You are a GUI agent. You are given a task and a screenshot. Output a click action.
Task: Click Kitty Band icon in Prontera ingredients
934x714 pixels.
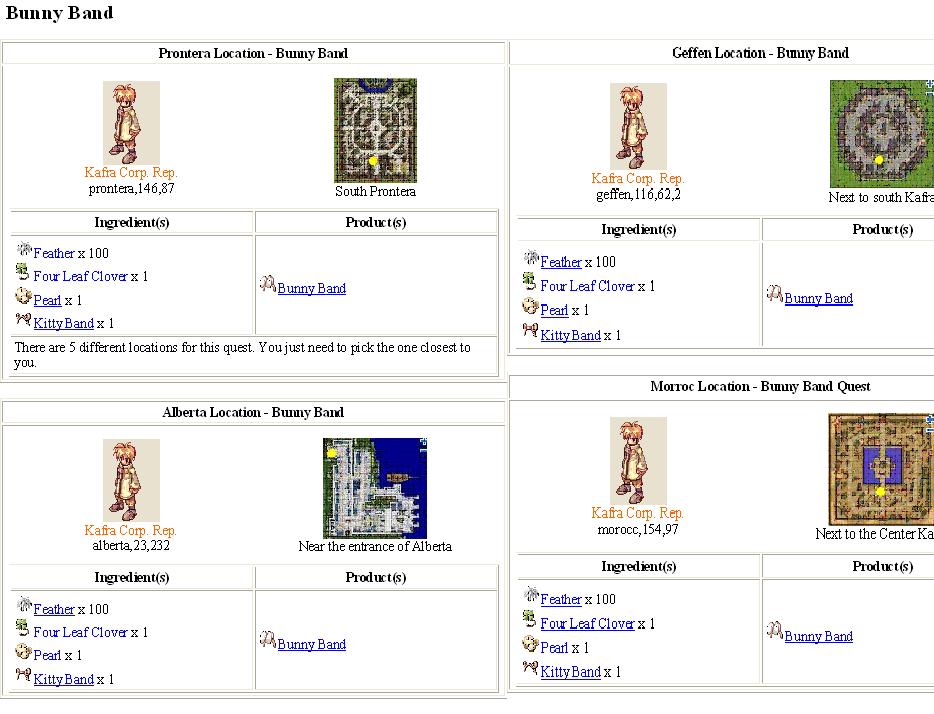pyautogui.click(x=23, y=320)
